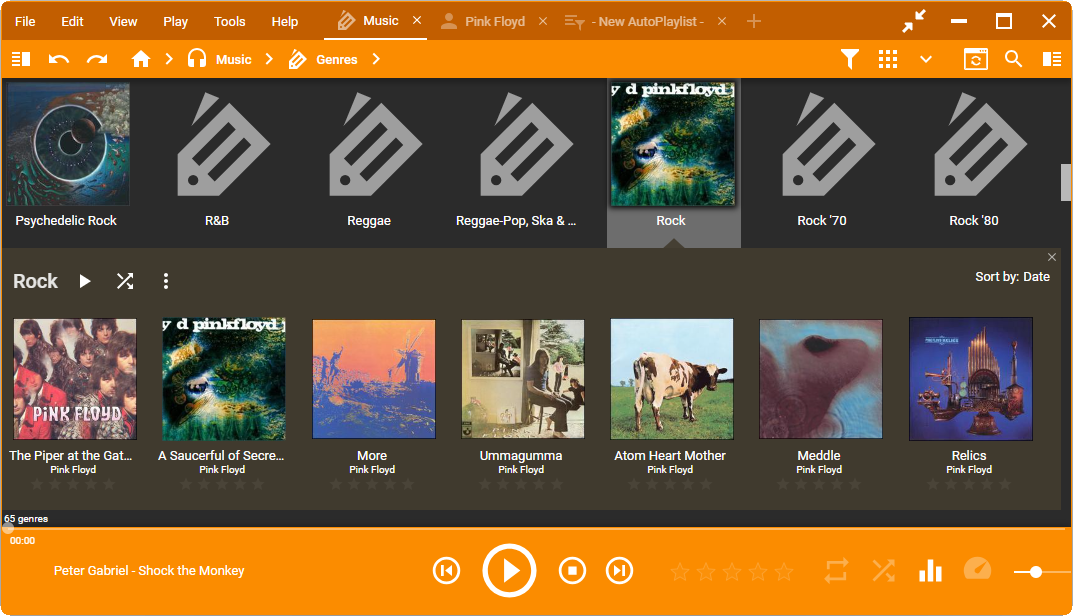
Task: Expand the view options dropdown chevron
Action: (x=926, y=59)
